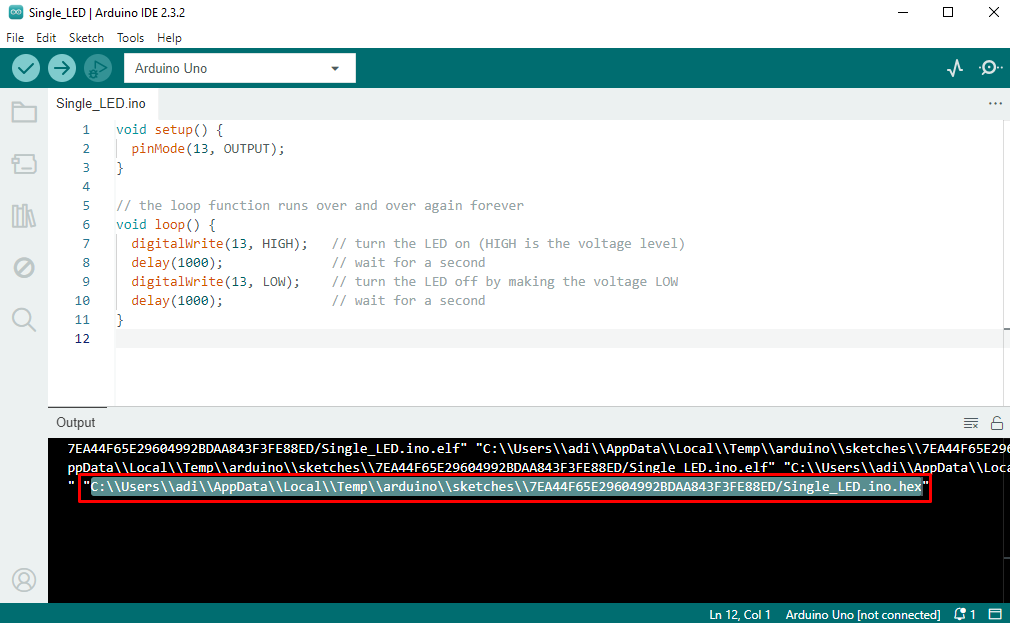The width and height of the screenshot is (1010, 623).
Task: Switch to the Single_LED.ino tab
Action: click(x=100, y=103)
